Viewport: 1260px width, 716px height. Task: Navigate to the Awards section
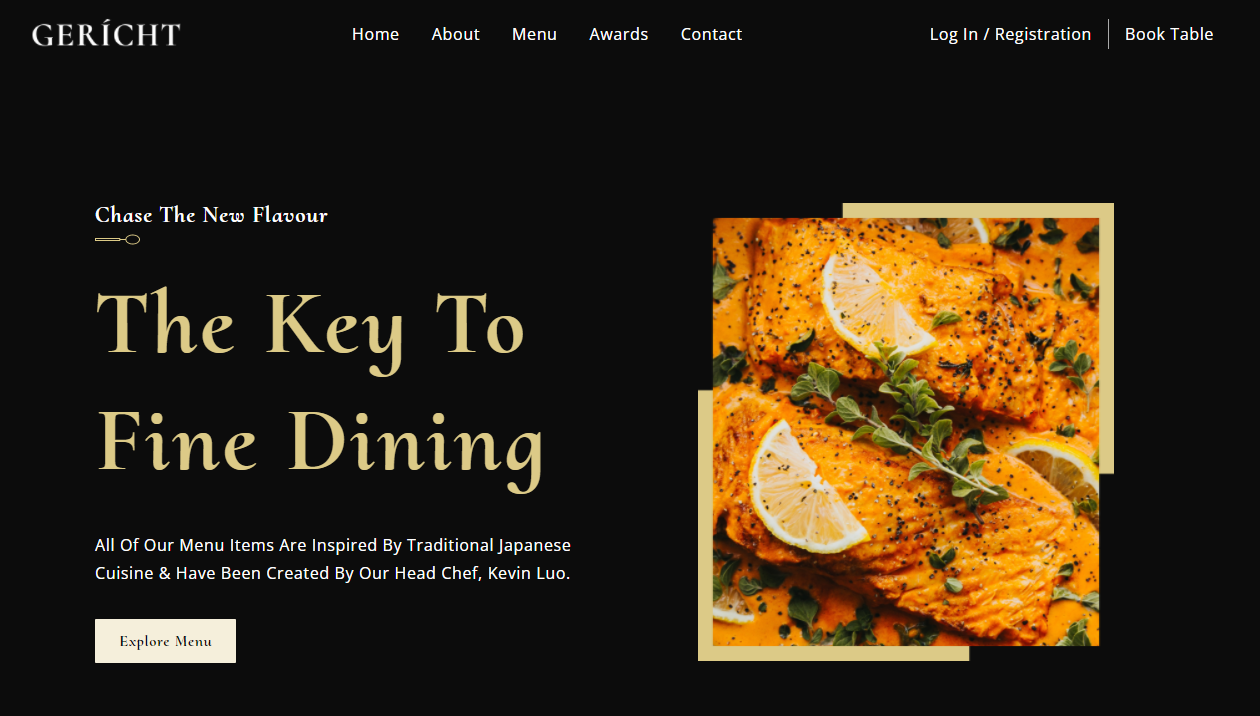click(618, 34)
